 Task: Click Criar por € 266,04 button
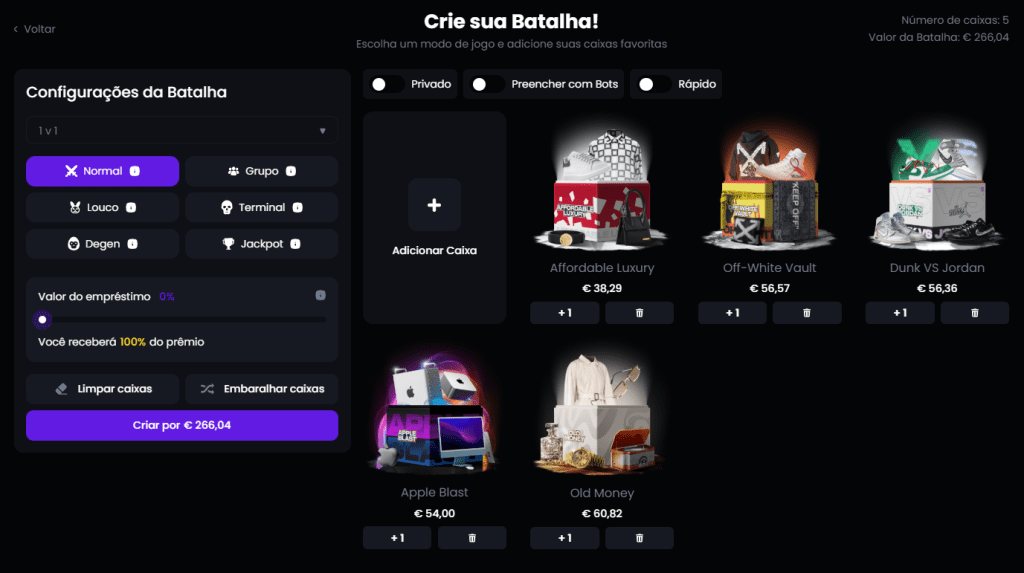point(182,425)
